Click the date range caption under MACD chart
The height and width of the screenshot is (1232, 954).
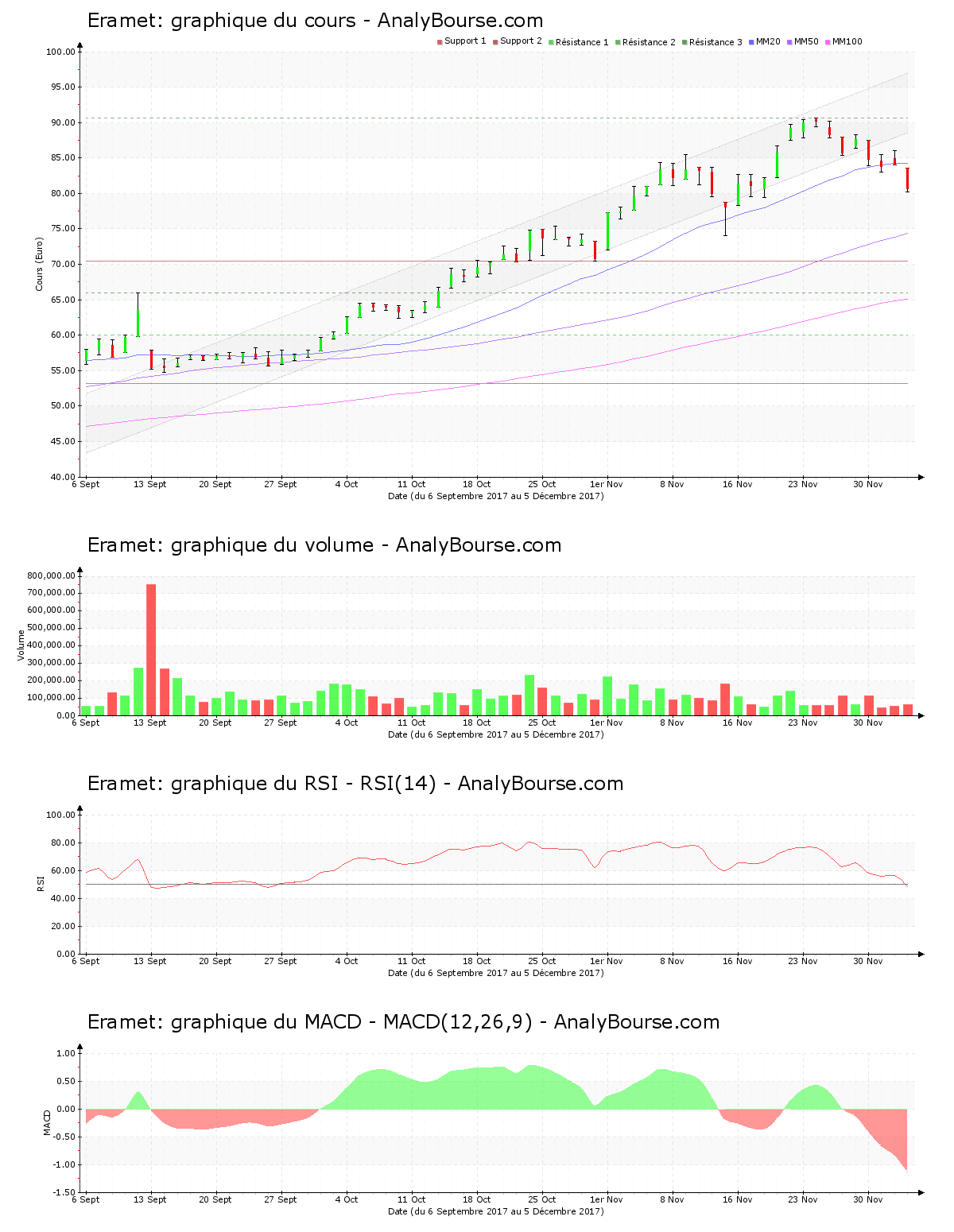point(496,1211)
